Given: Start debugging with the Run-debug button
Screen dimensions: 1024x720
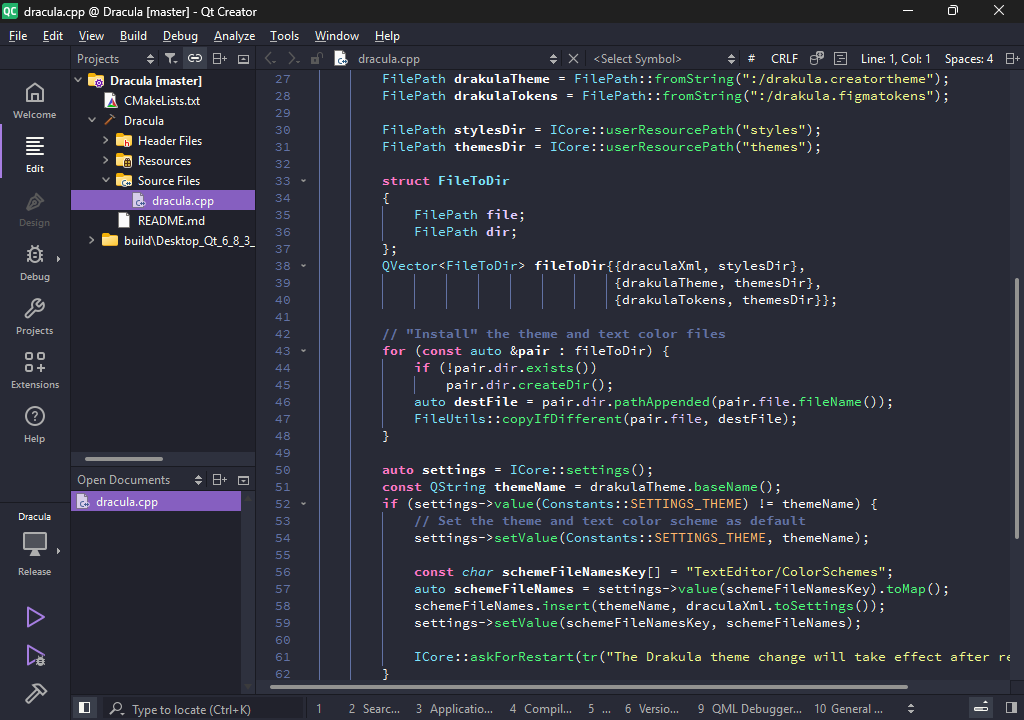Looking at the screenshot, I should click(x=35, y=655).
